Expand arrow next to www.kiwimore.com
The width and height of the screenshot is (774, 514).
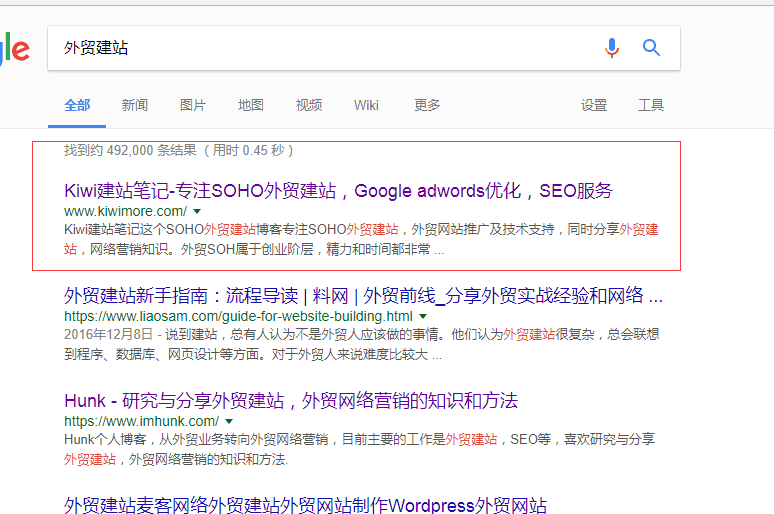tap(197, 211)
